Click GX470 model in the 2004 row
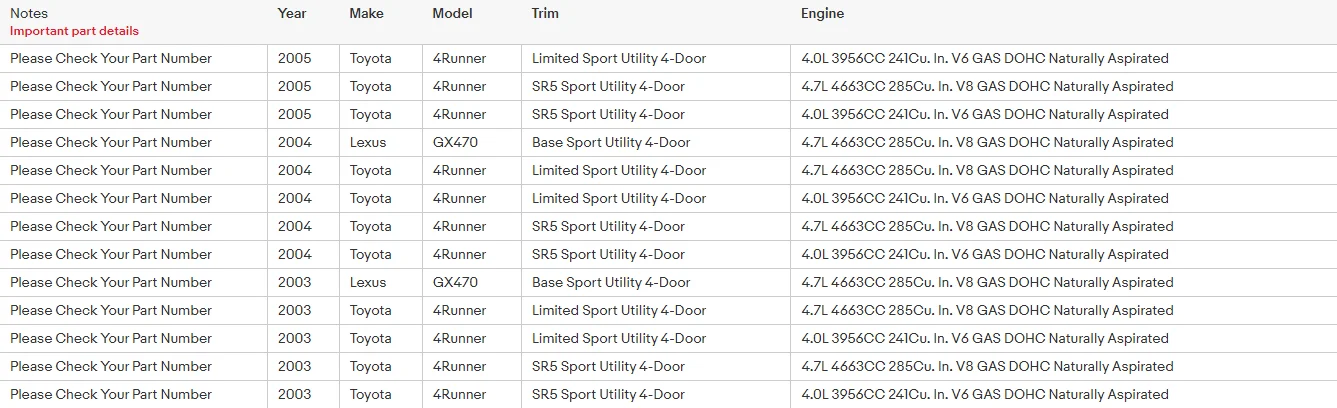This screenshot has width=1337, height=408. coord(455,142)
